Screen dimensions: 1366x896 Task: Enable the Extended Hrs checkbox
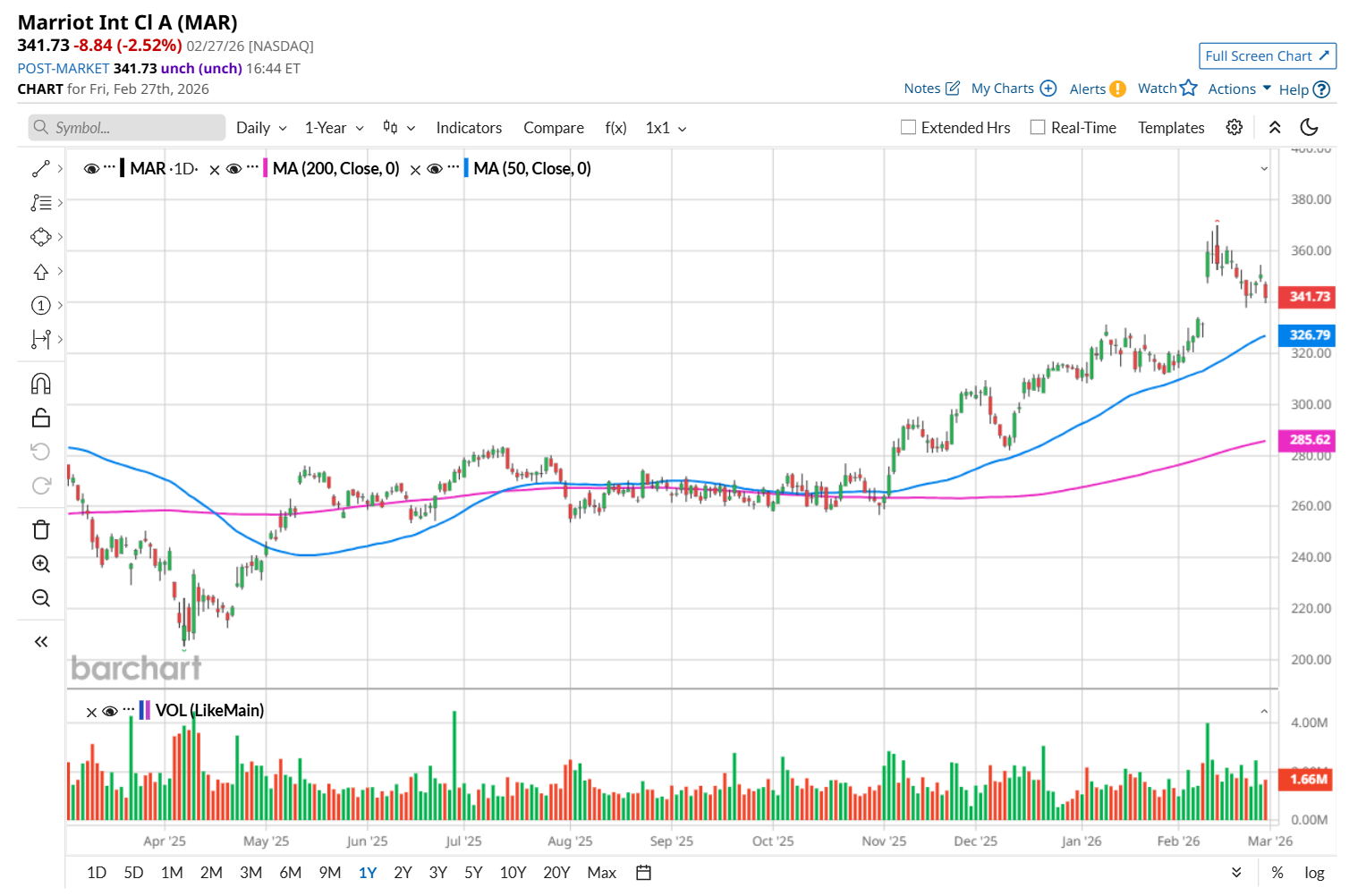tap(909, 128)
